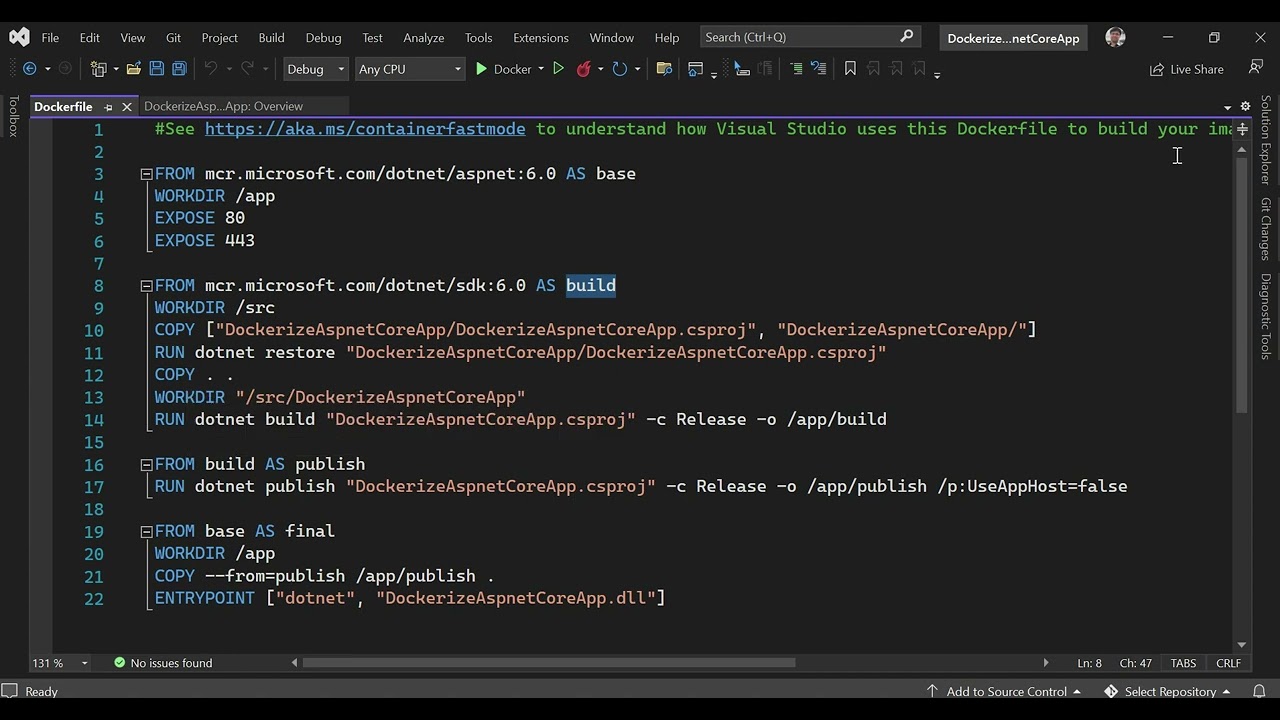Open the signed-in user account avatar
The height and width of the screenshot is (720, 1280).
(1116, 37)
